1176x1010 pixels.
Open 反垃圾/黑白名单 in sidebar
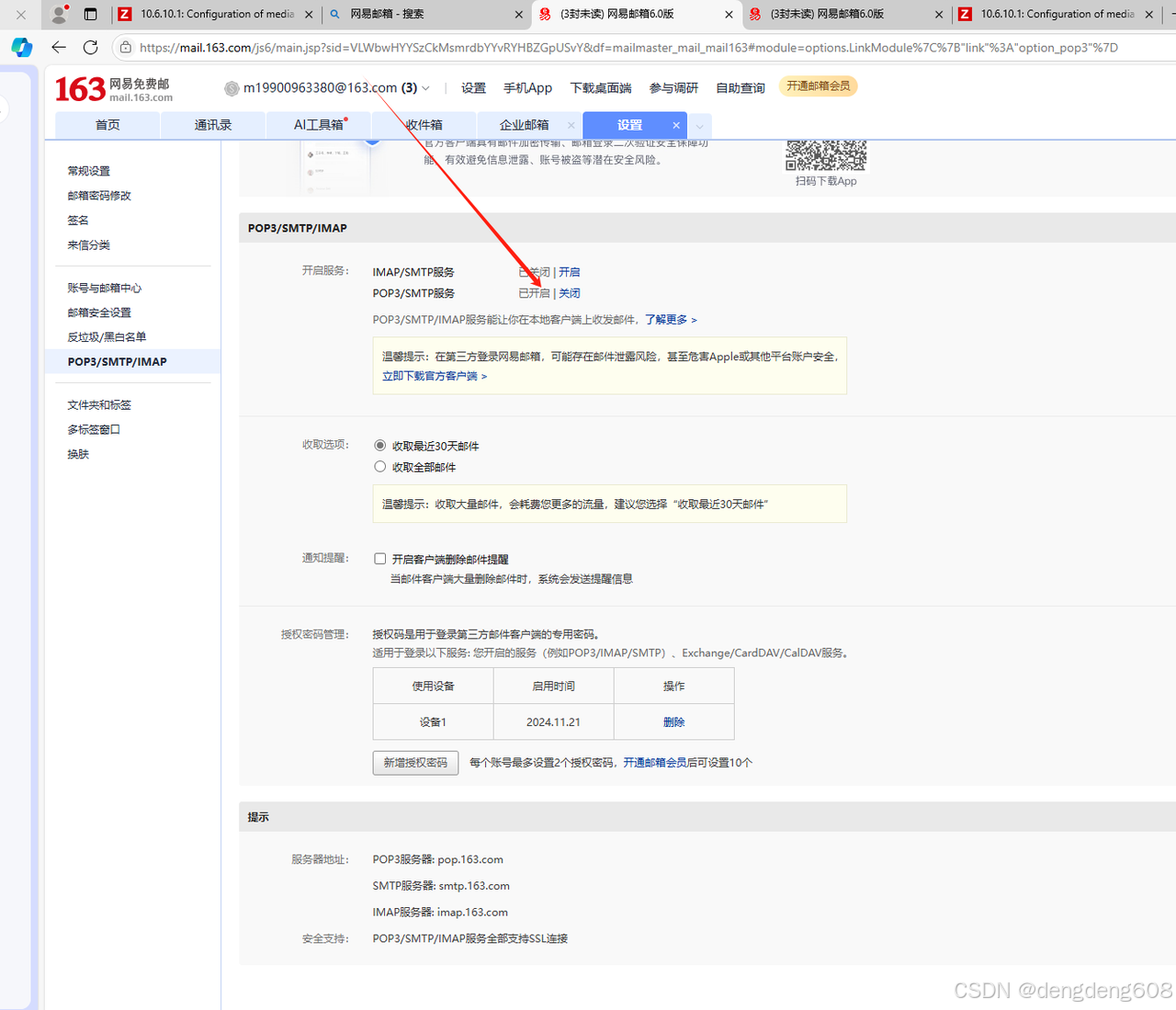click(x=107, y=337)
